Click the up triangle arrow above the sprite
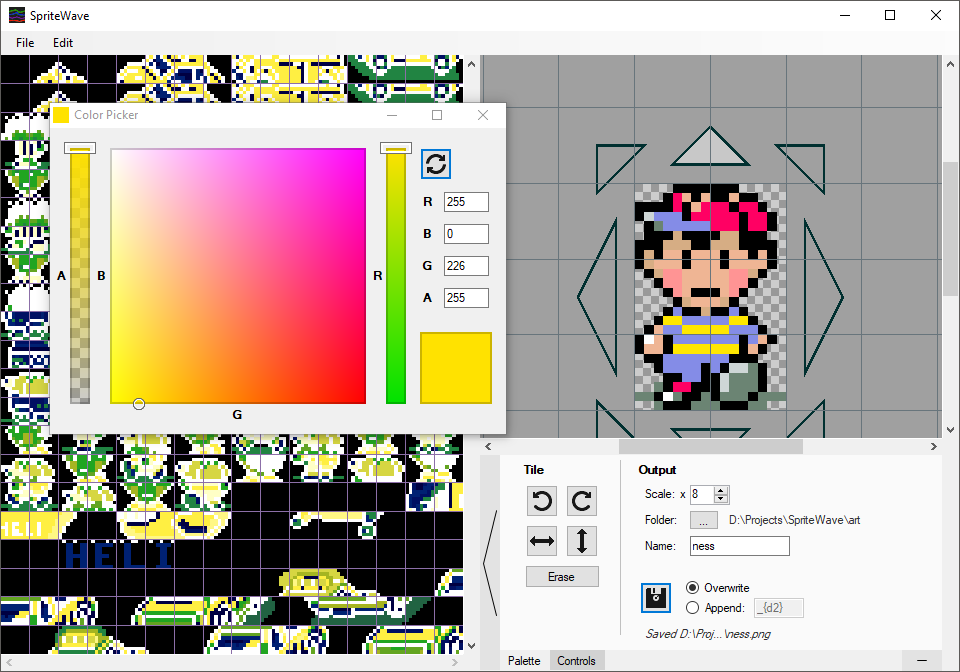 click(x=710, y=147)
